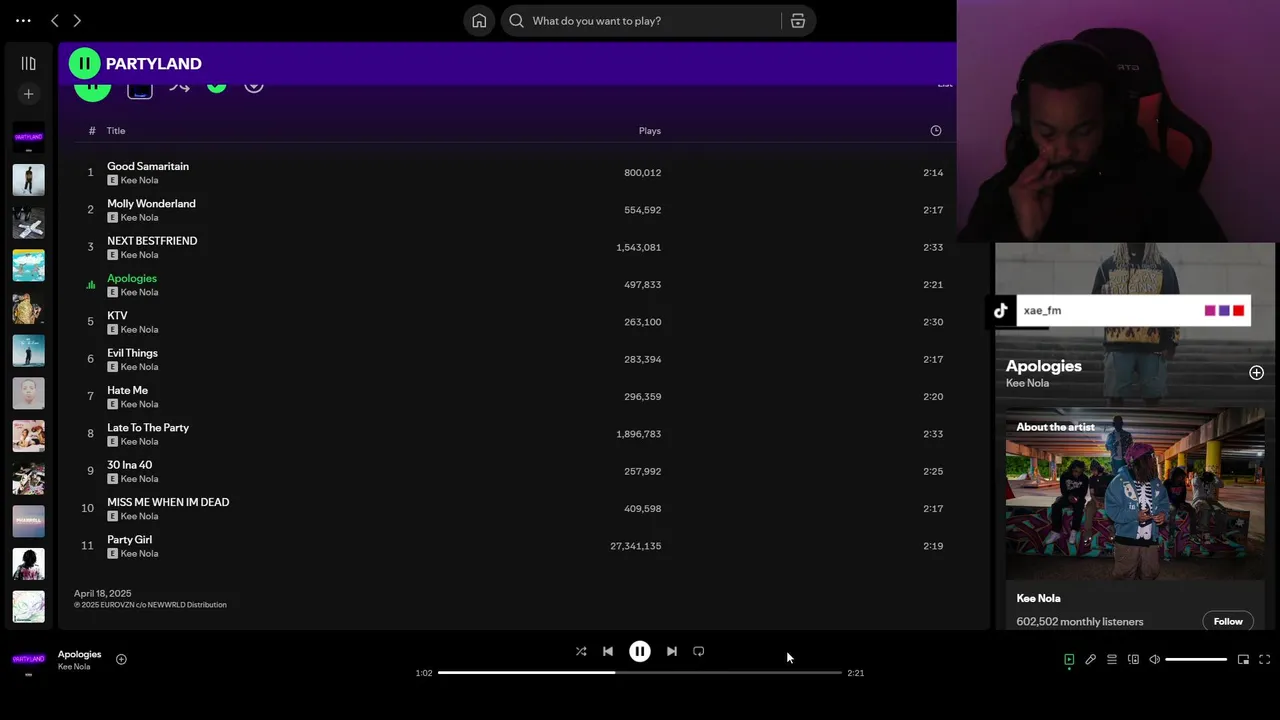Enter full screen mode icon
1280x720 pixels.
tap(1265, 660)
